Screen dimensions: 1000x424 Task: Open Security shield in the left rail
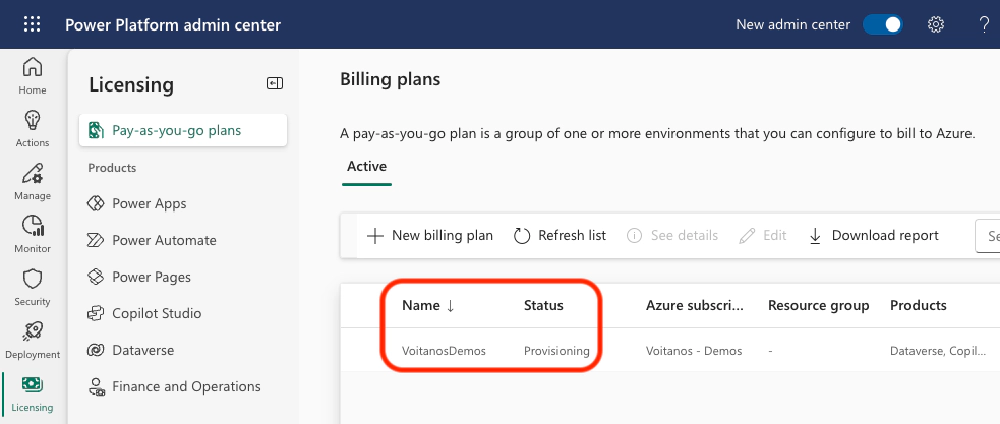(x=32, y=288)
